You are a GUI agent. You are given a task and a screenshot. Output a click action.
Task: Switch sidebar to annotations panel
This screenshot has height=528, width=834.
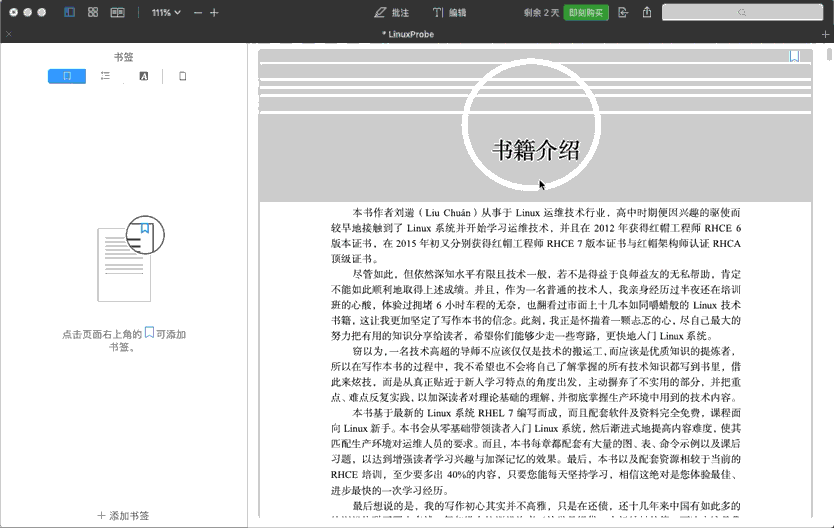144,76
